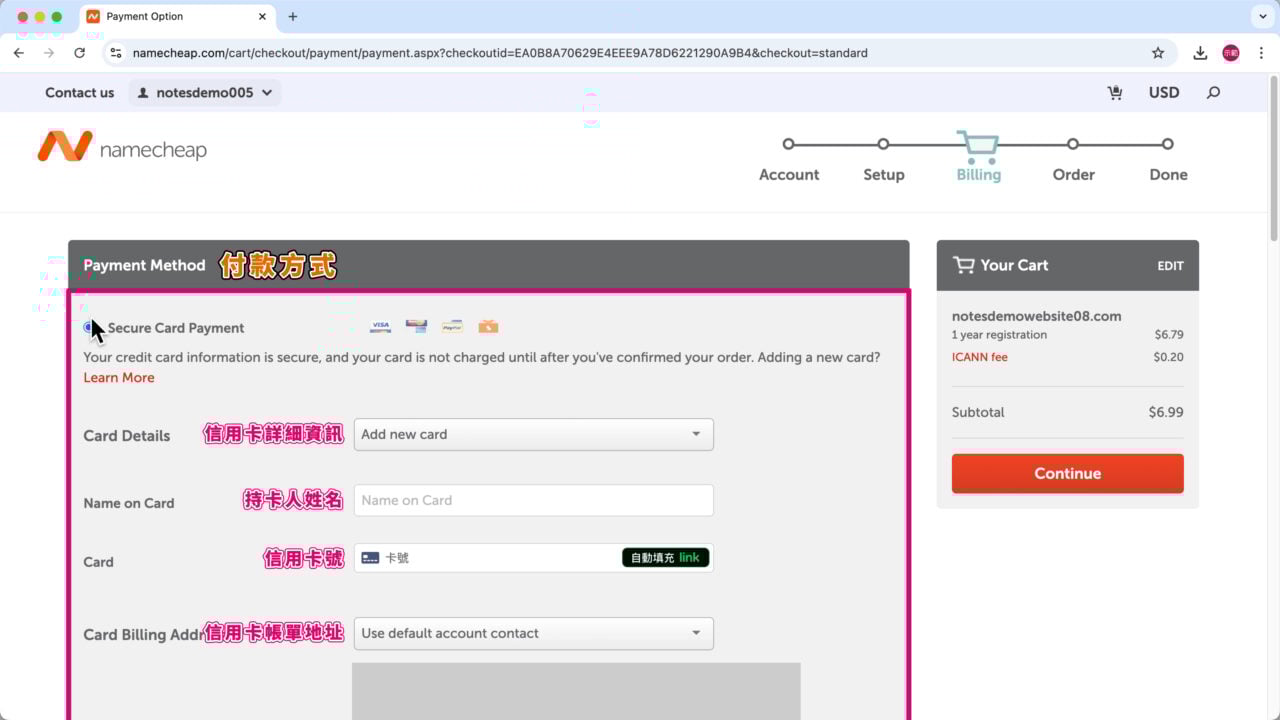Go back to the previous page
This screenshot has height=720, width=1280.
point(19,53)
